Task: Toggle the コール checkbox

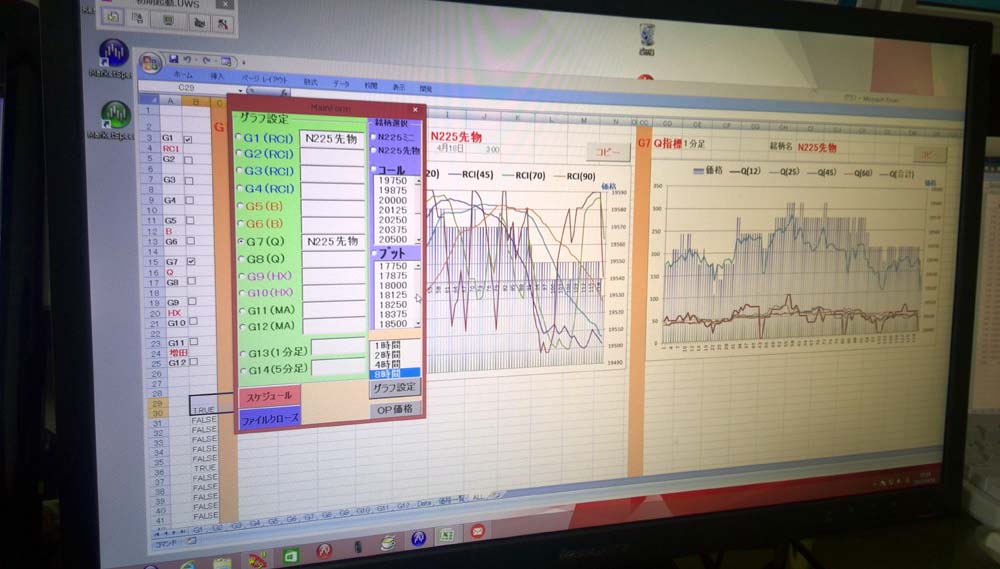Action: tap(374, 170)
